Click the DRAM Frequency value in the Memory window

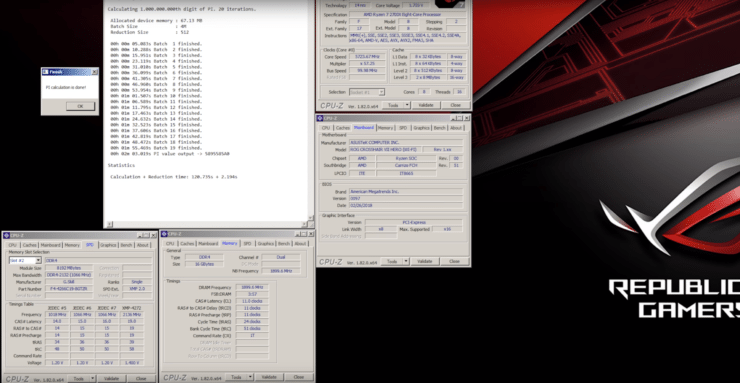point(252,287)
